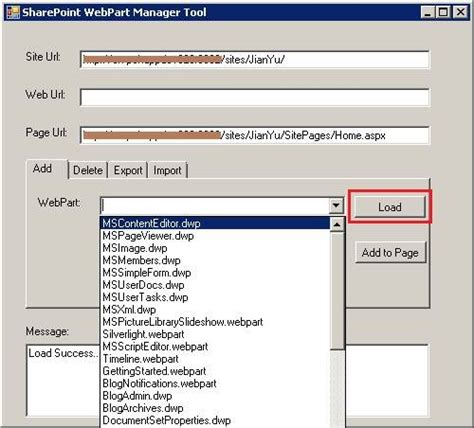Pick BlogNotifications.webpart in the dropdown
474x428 pixels.
215,384
